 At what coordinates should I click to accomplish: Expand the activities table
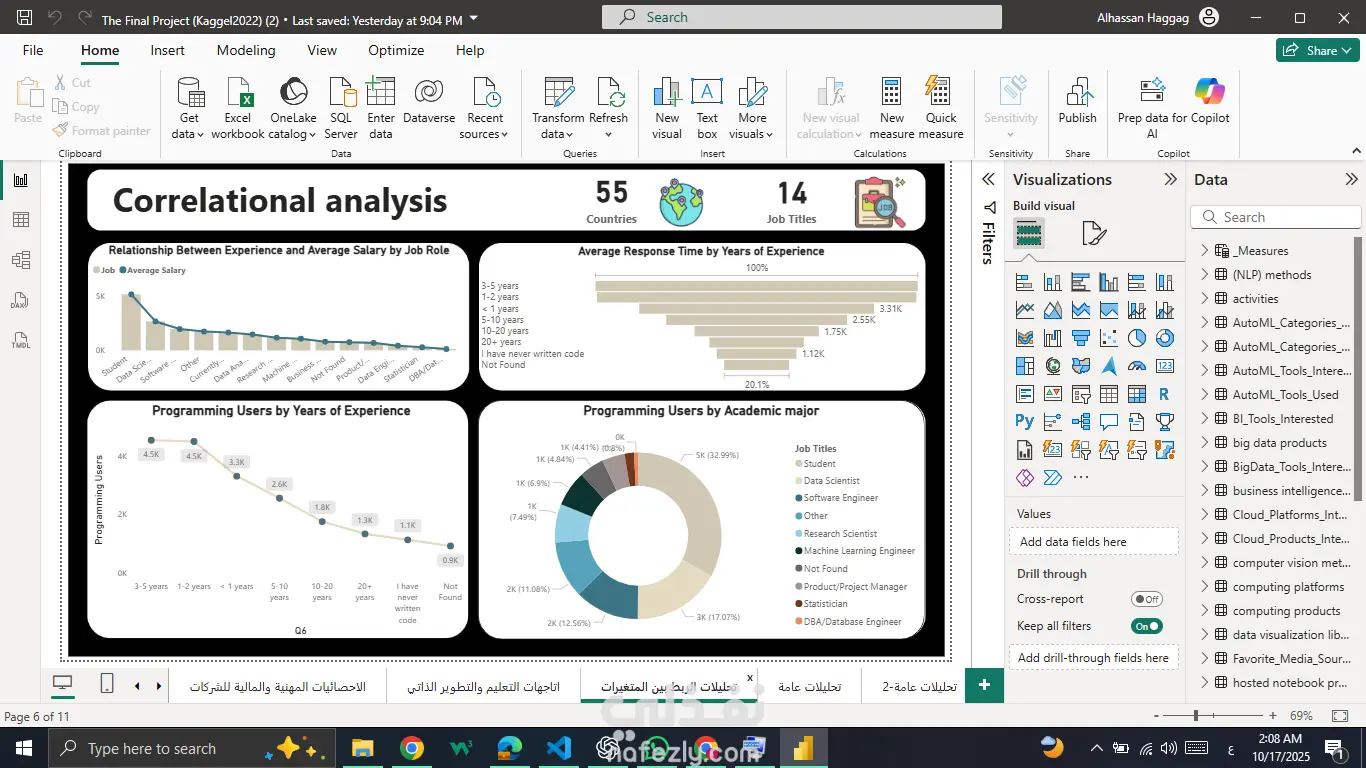[1204, 299]
